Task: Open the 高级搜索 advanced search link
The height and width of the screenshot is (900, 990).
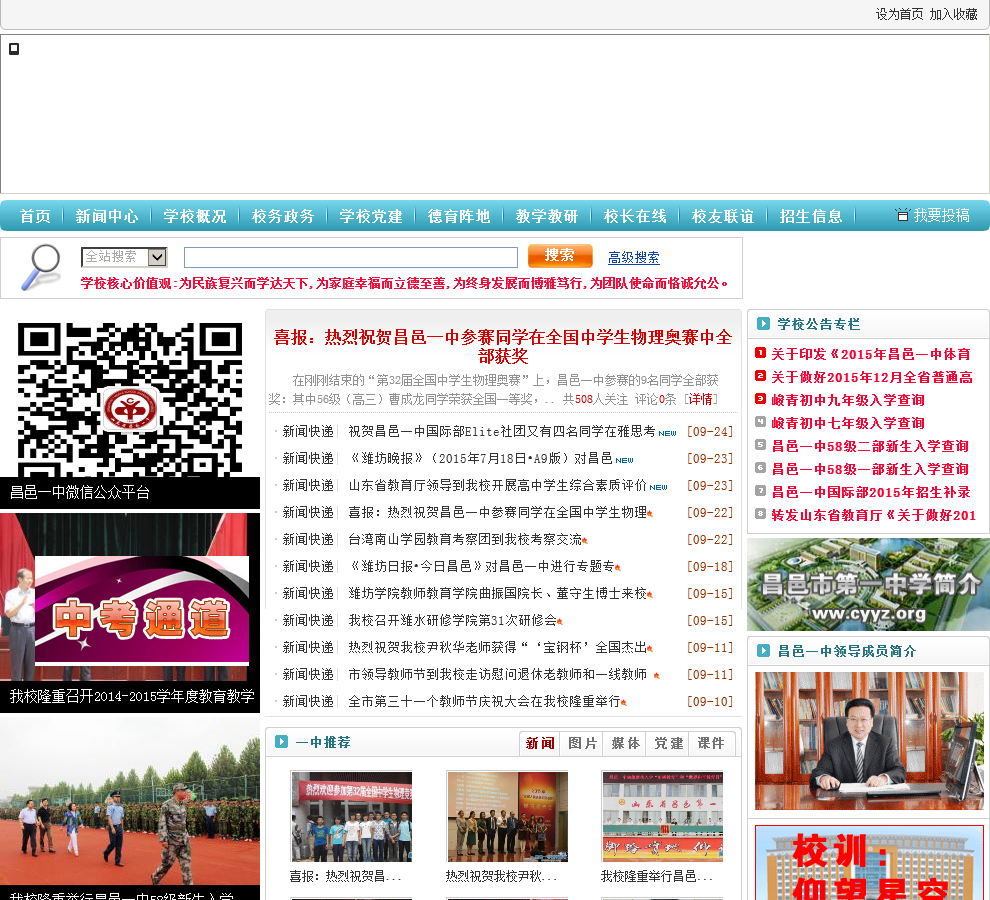Action: (633, 258)
